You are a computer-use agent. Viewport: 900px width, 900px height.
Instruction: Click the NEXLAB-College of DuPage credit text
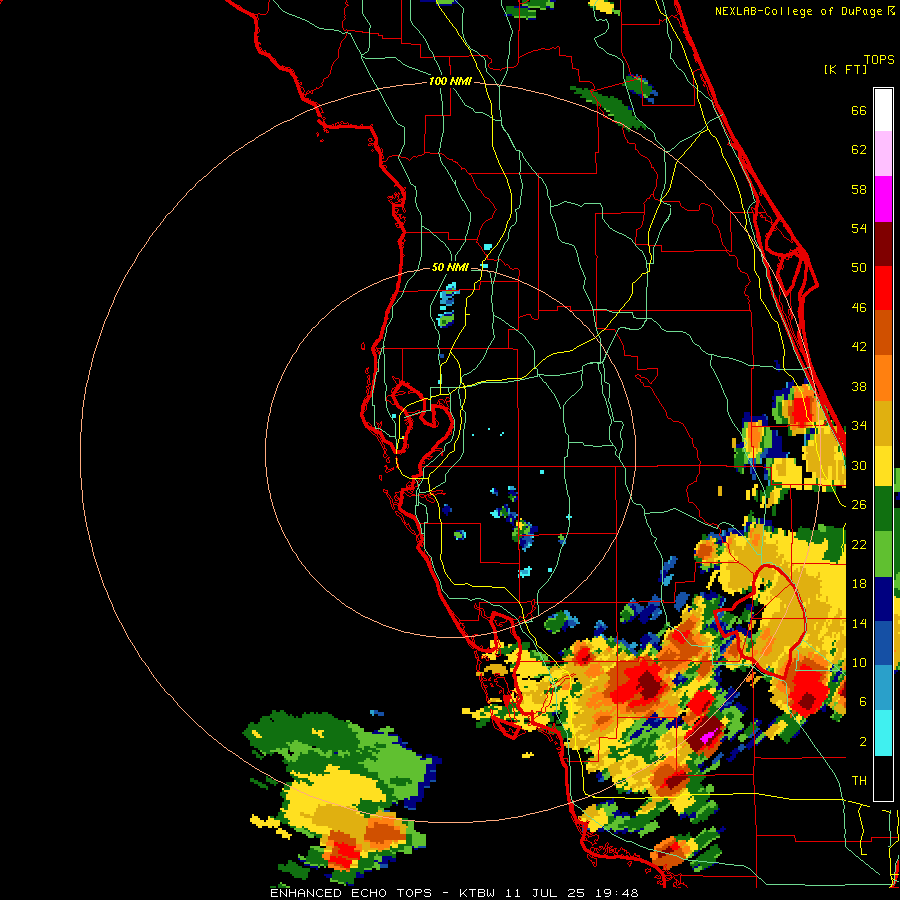pyautogui.click(x=800, y=11)
